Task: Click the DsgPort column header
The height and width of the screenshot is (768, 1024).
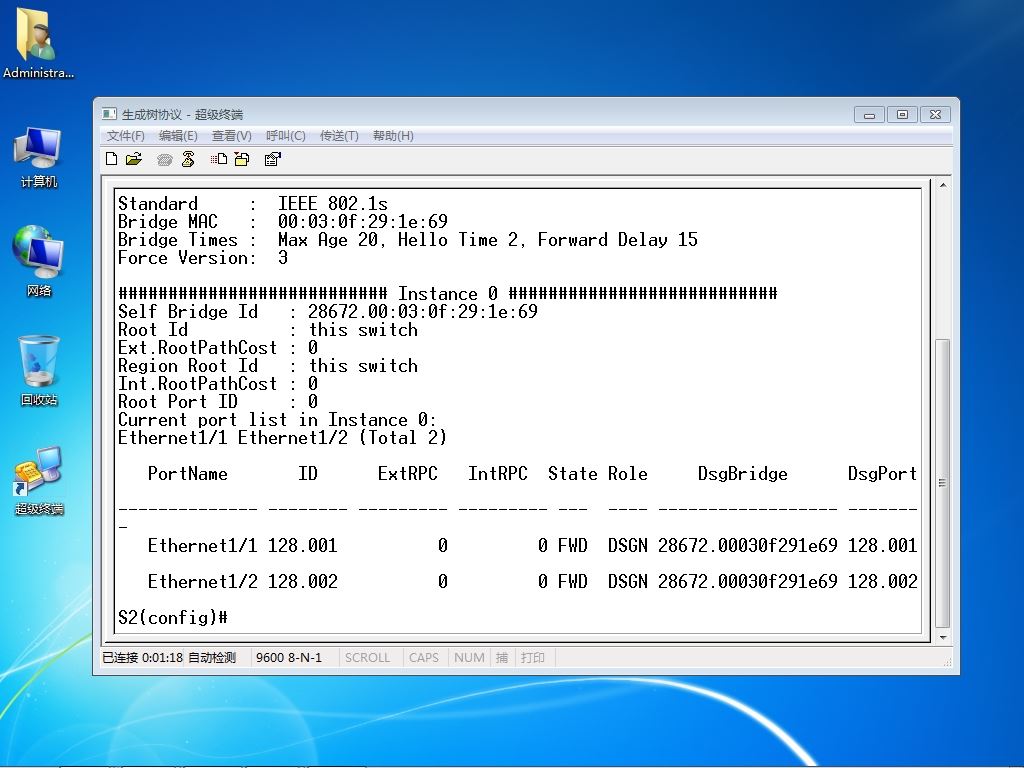Action: [x=882, y=473]
